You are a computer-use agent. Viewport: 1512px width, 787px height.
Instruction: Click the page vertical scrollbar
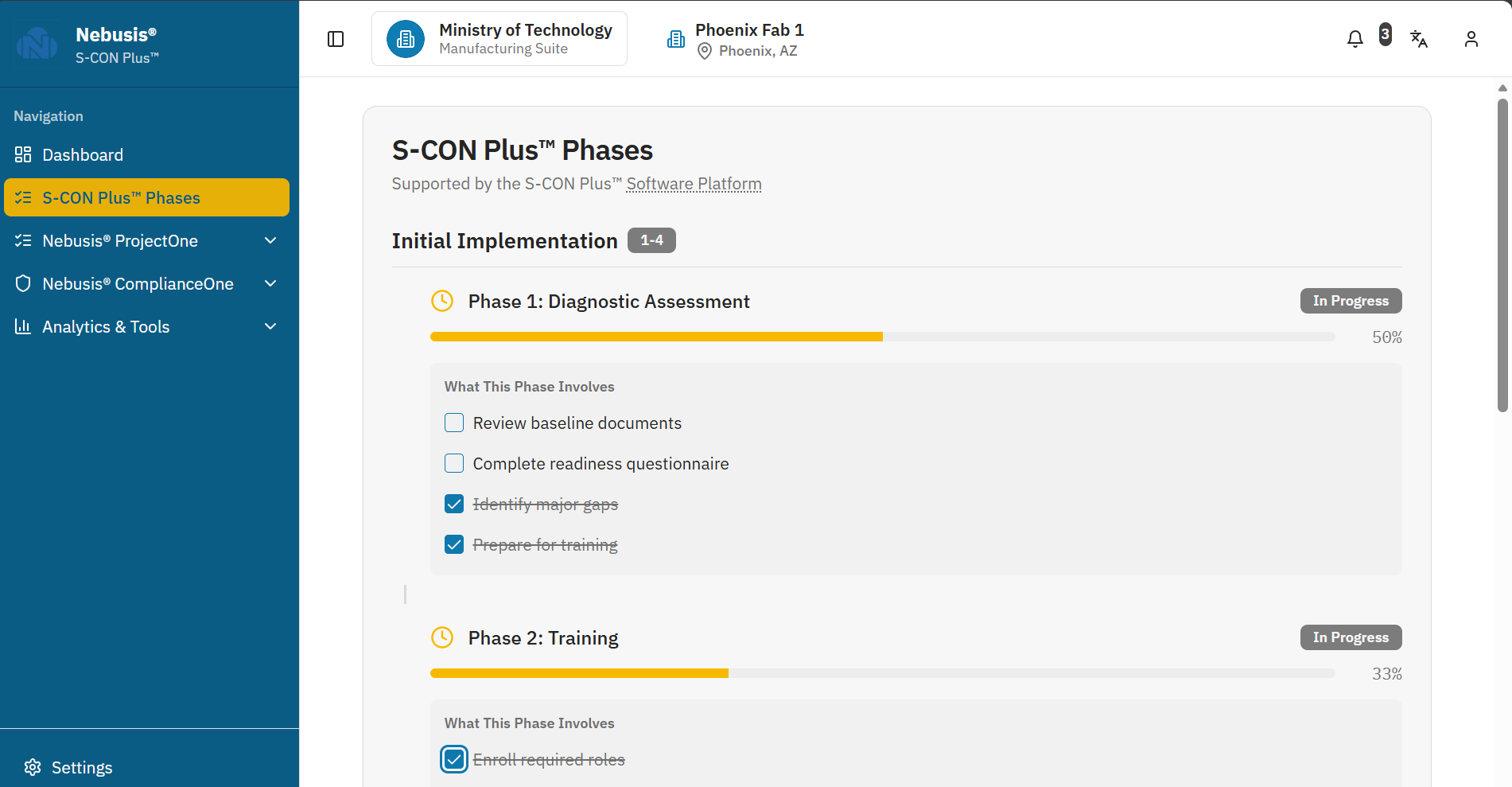click(x=1502, y=255)
